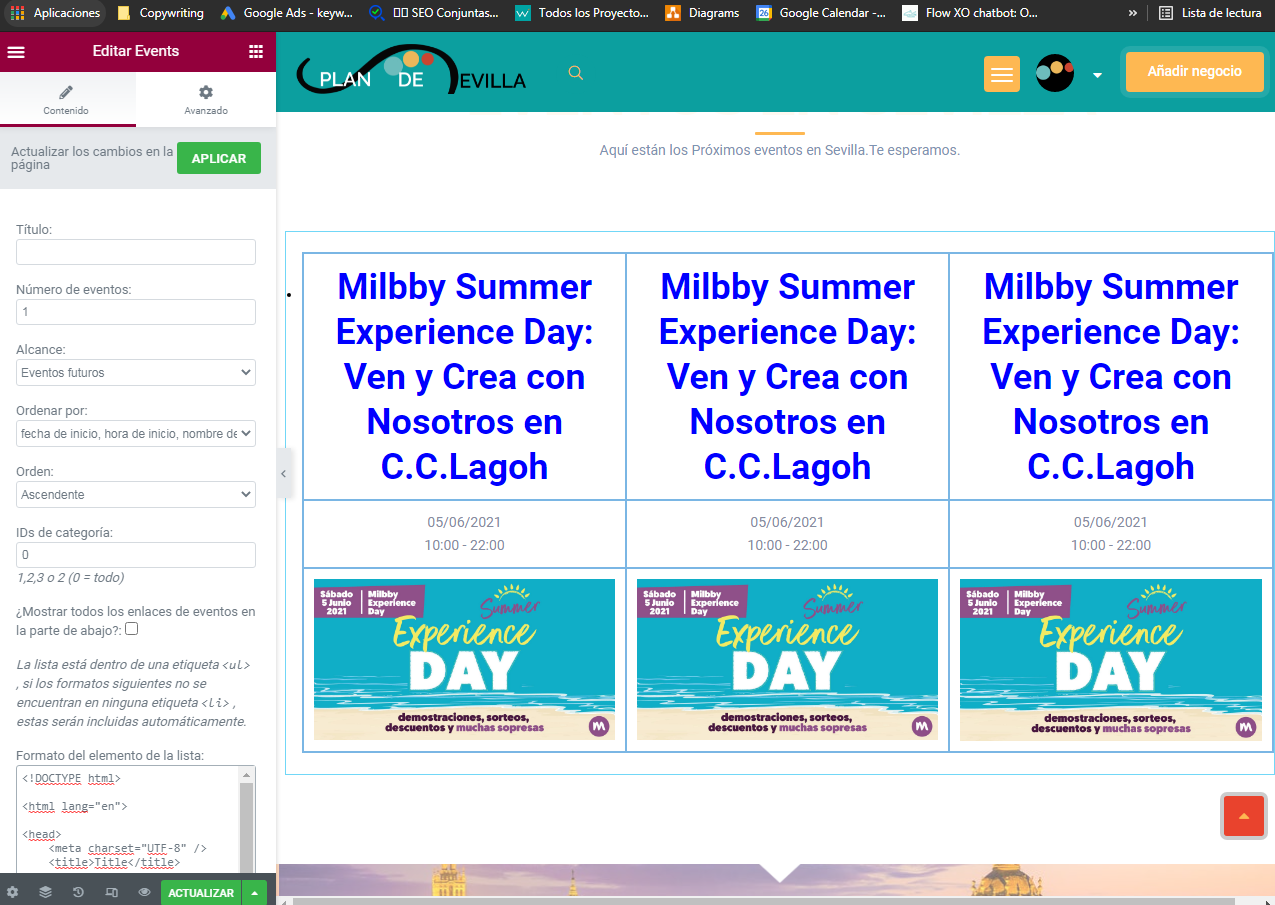Open the Elementor hamburger menu
The height and width of the screenshot is (905, 1275).
click(x=16, y=51)
